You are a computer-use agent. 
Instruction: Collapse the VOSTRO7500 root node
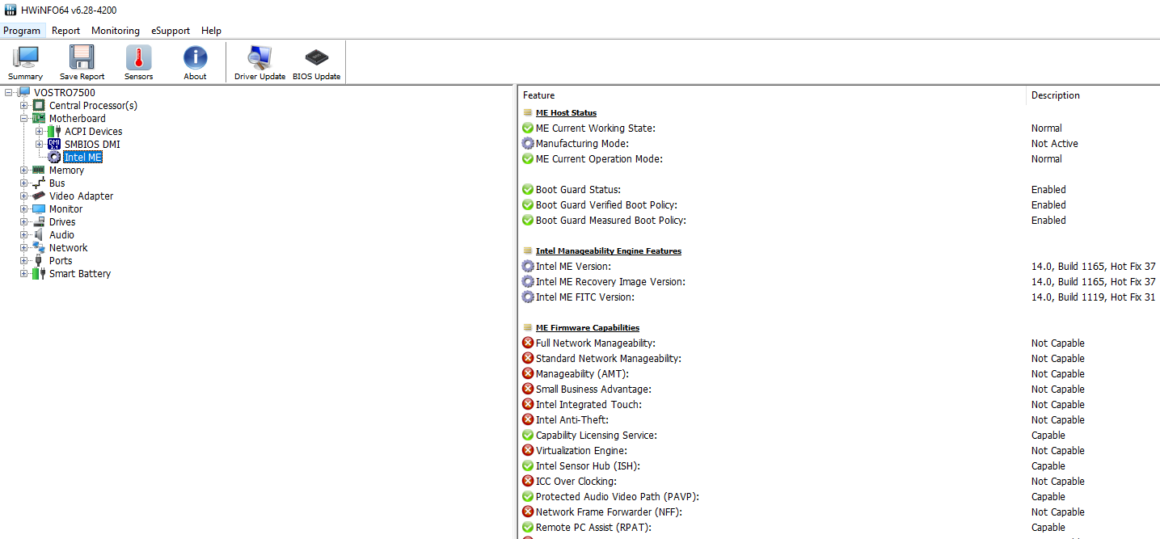click(9, 92)
